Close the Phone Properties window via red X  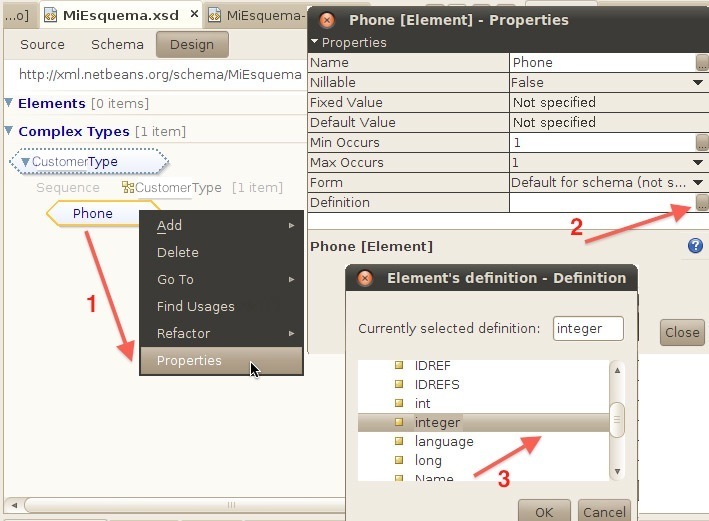[327, 20]
